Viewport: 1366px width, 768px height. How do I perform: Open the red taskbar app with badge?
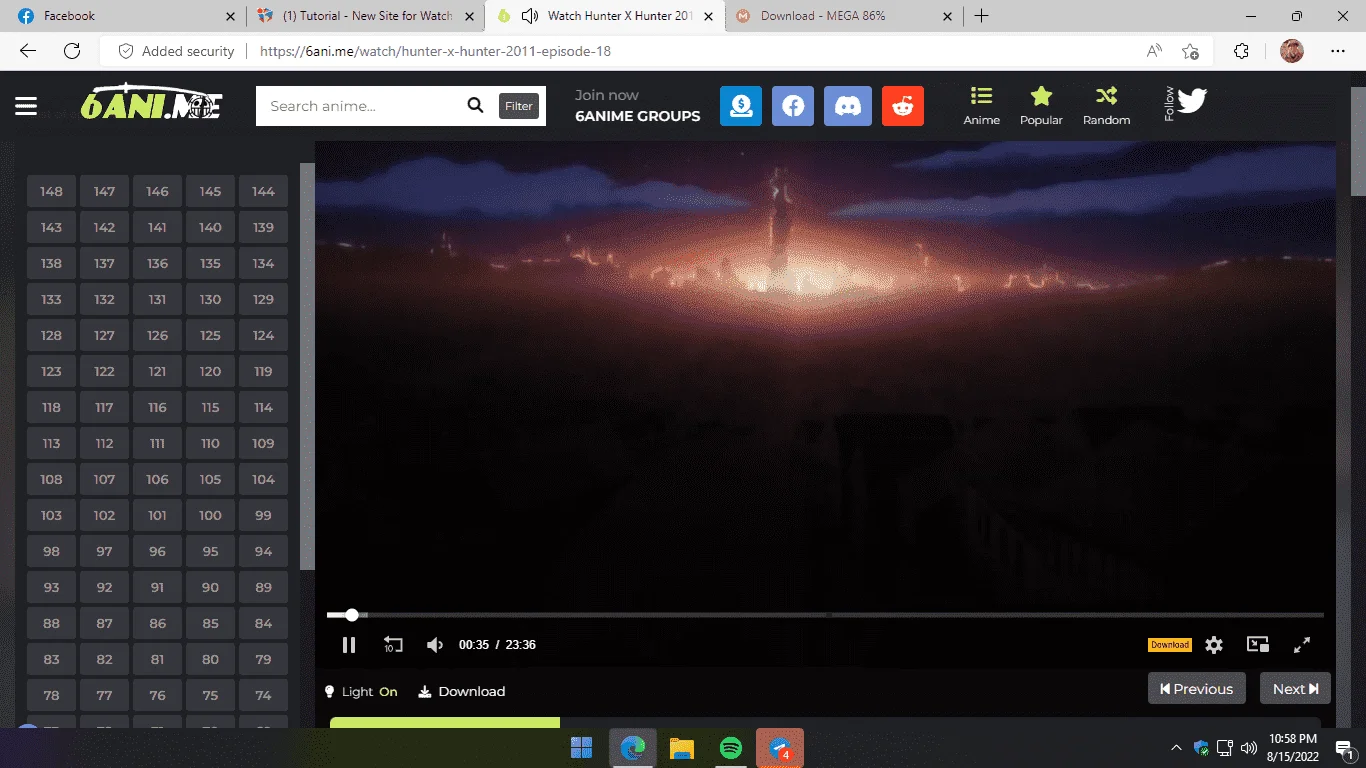click(x=780, y=748)
